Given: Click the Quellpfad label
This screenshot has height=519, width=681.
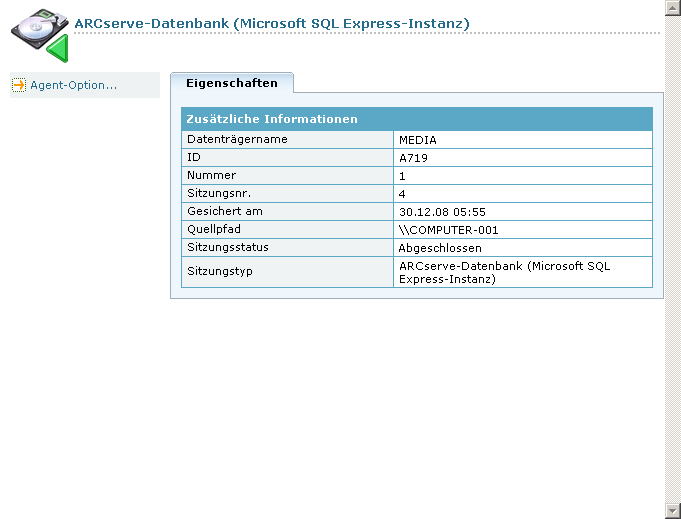Looking at the screenshot, I should (x=214, y=229).
